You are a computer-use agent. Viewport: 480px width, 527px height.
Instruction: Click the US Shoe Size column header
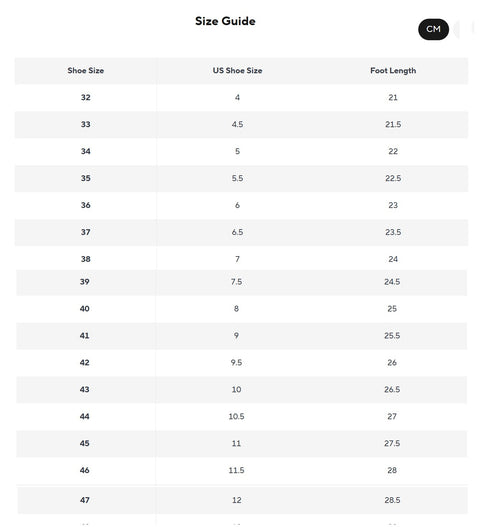(237, 71)
